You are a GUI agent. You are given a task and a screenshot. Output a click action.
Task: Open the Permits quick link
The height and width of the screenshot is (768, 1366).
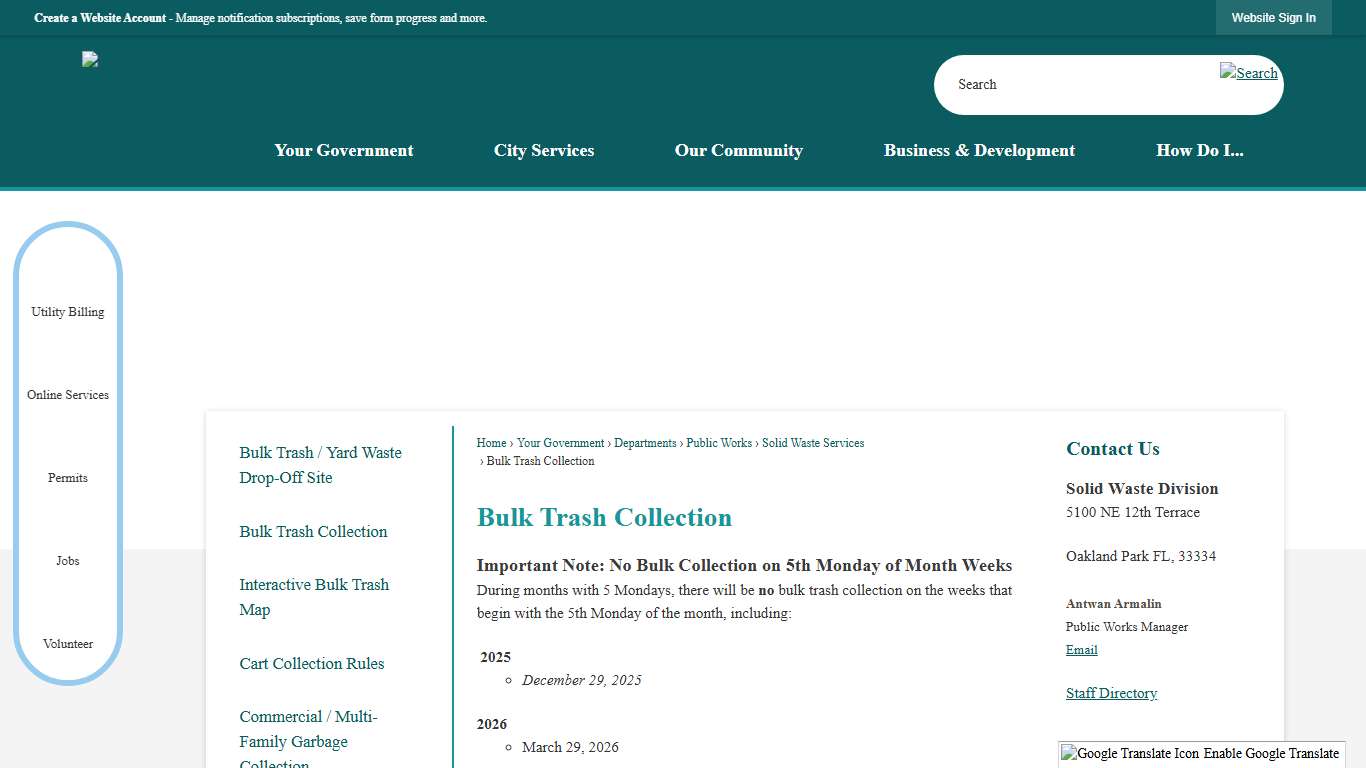(x=67, y=477)
